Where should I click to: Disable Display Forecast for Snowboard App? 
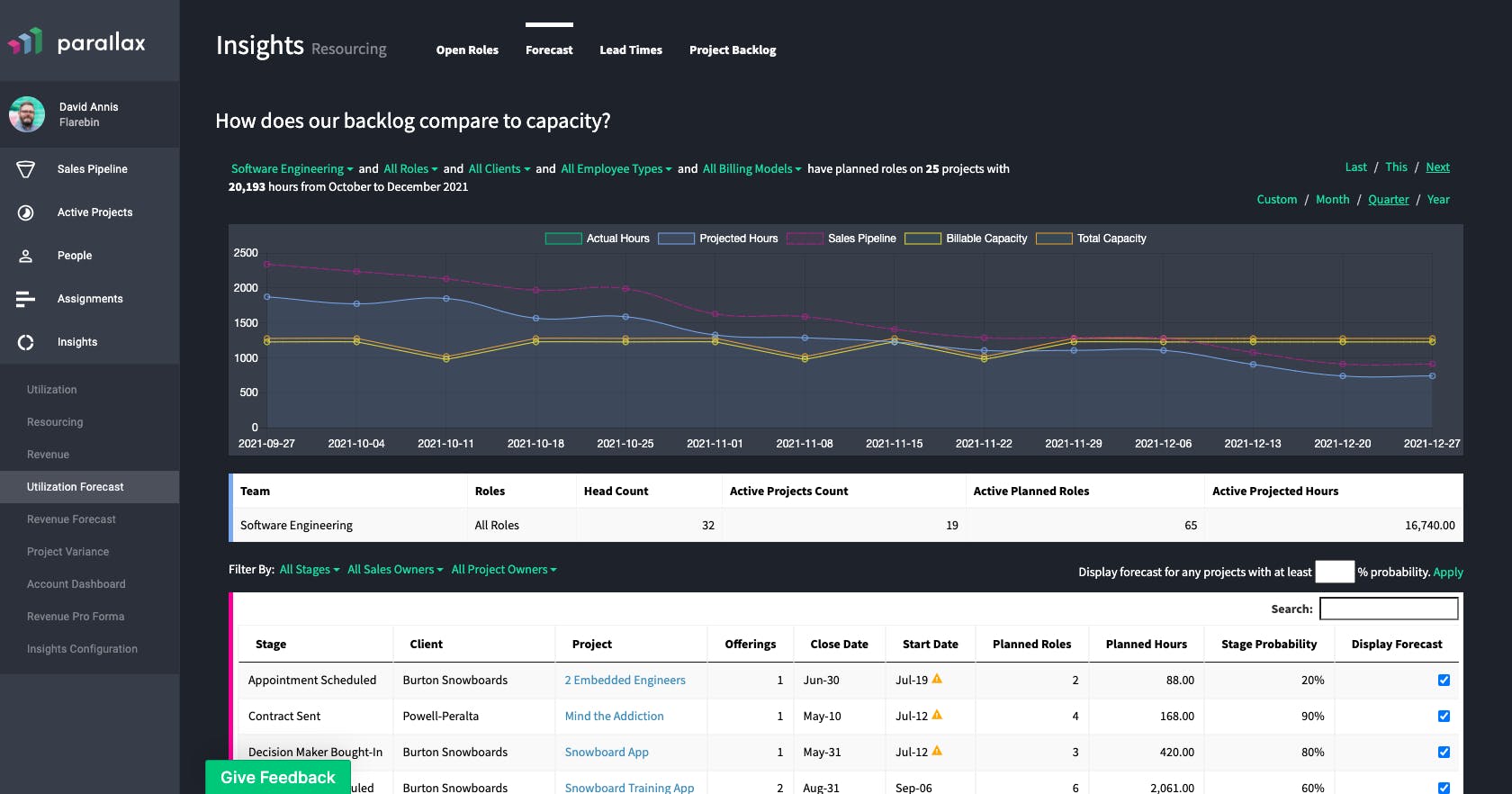click(x=1444, y=753)
